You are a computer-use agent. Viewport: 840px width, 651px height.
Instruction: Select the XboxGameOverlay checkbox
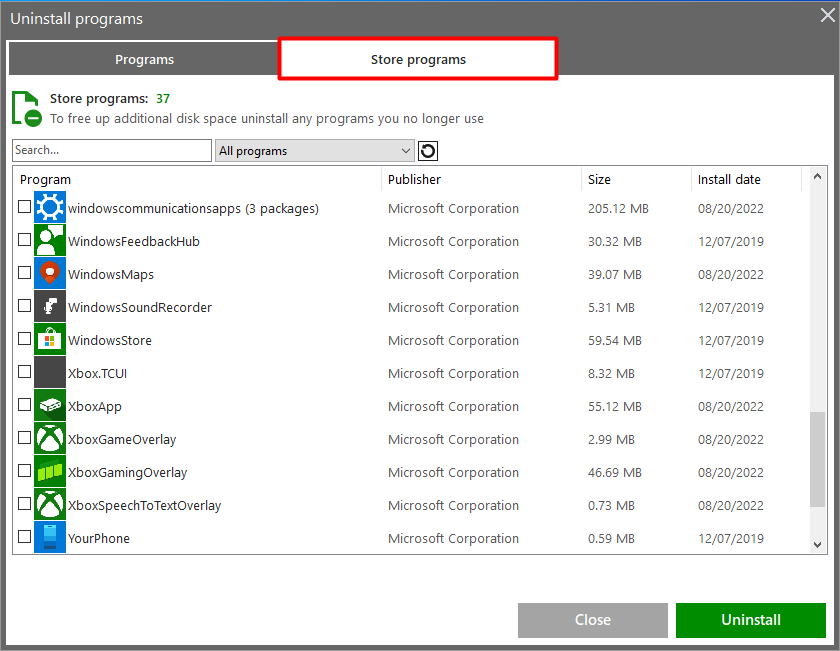coord(24,438)
